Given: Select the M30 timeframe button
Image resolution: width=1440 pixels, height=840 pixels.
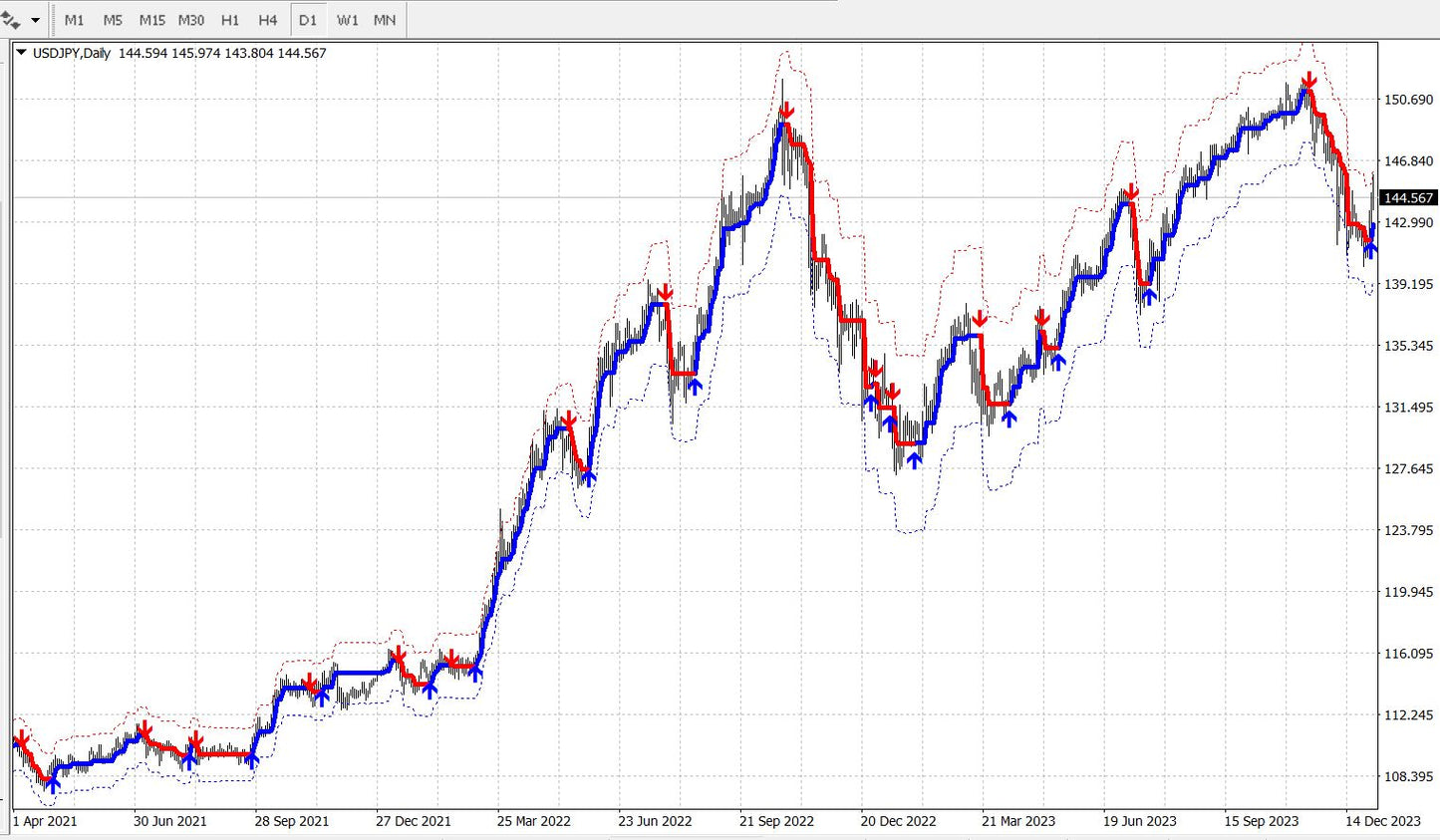Looking at the screenshot, I should pos(190,19).
